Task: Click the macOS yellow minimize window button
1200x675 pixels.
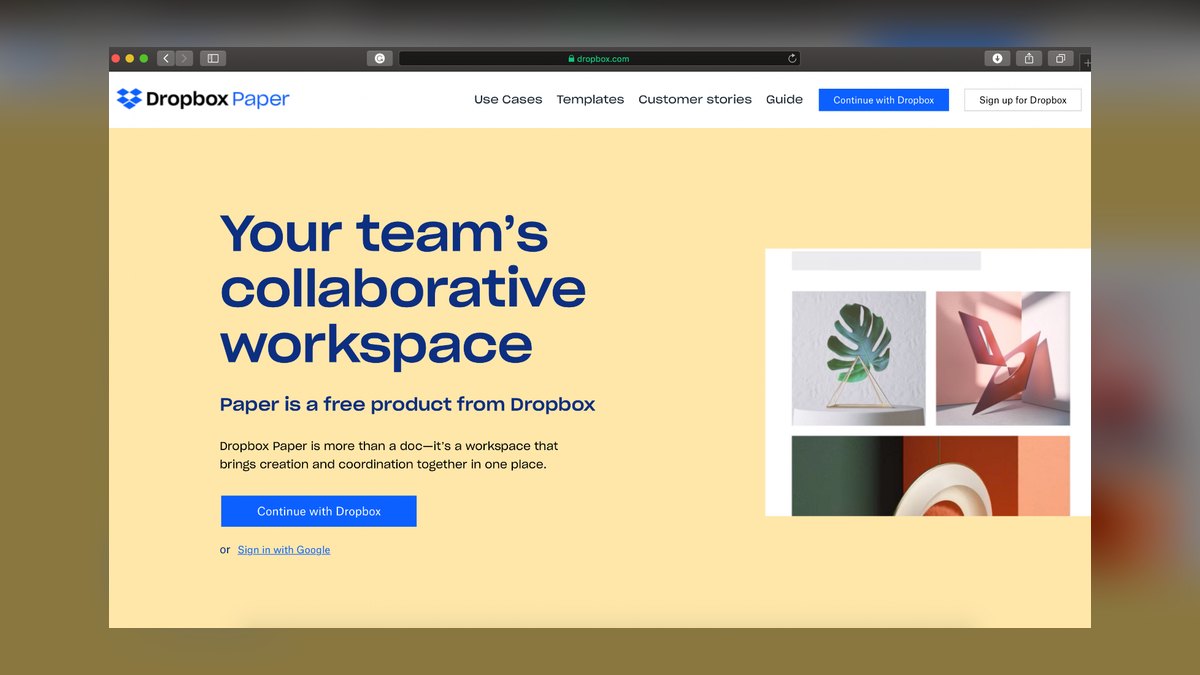Action: (129, 58)
